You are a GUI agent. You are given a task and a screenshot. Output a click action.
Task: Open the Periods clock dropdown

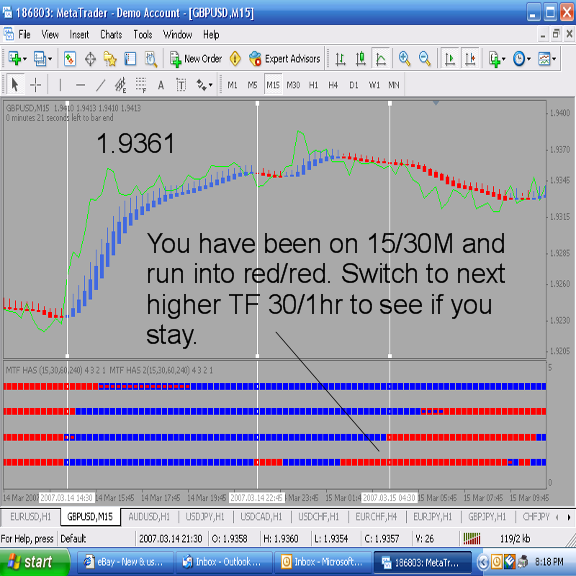click(522, 59)
